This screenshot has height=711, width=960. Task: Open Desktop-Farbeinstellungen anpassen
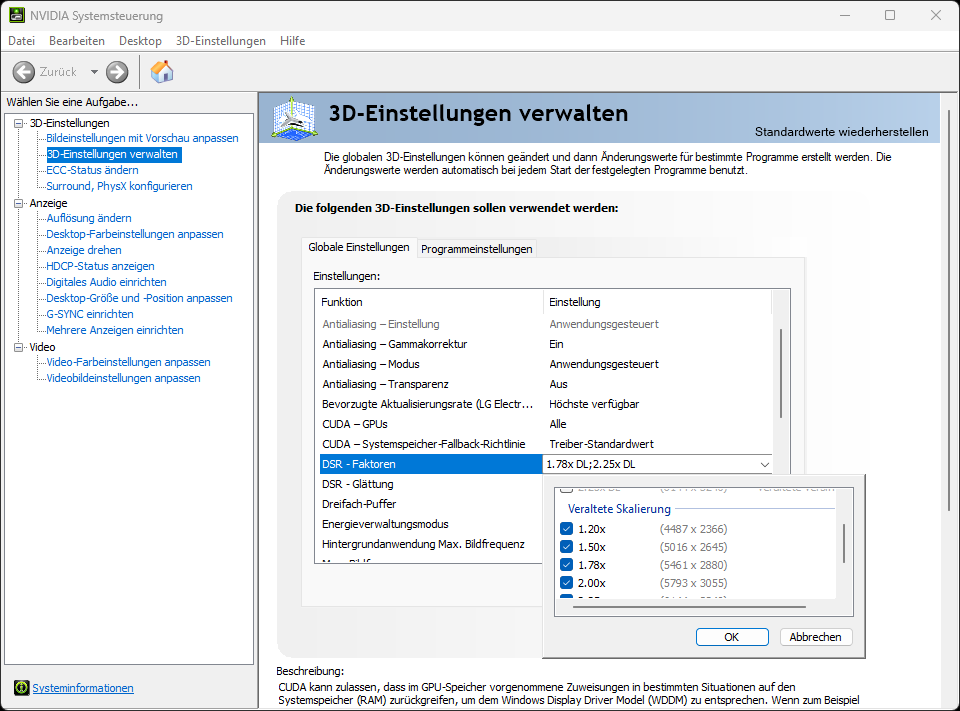click(135, 234)
